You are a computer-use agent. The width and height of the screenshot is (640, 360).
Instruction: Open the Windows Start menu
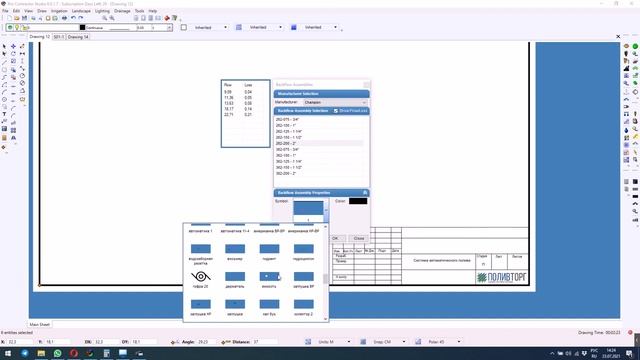8,353
